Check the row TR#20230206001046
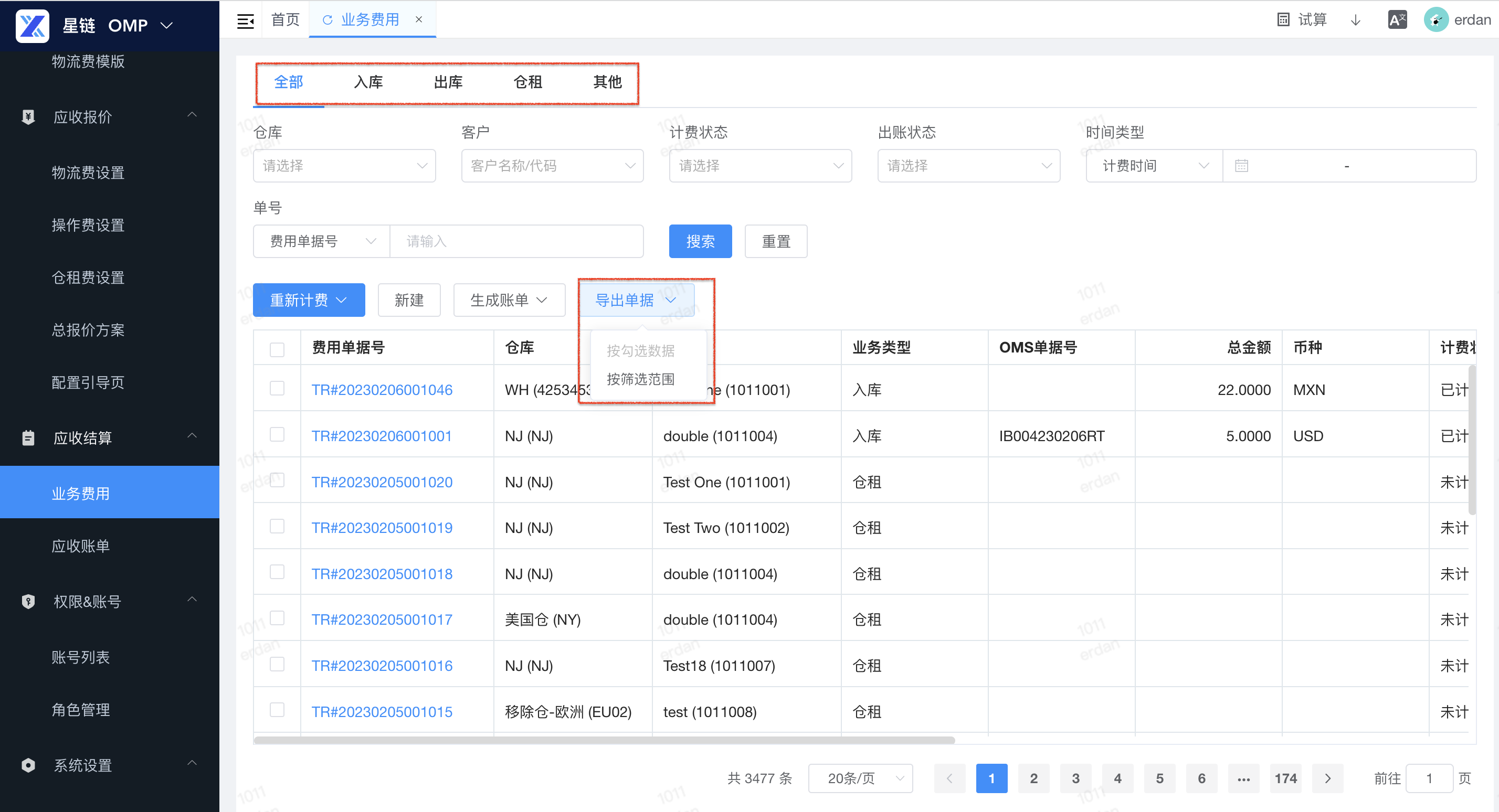This screenshot has height=812, width=1499. [x=277, y=389]
